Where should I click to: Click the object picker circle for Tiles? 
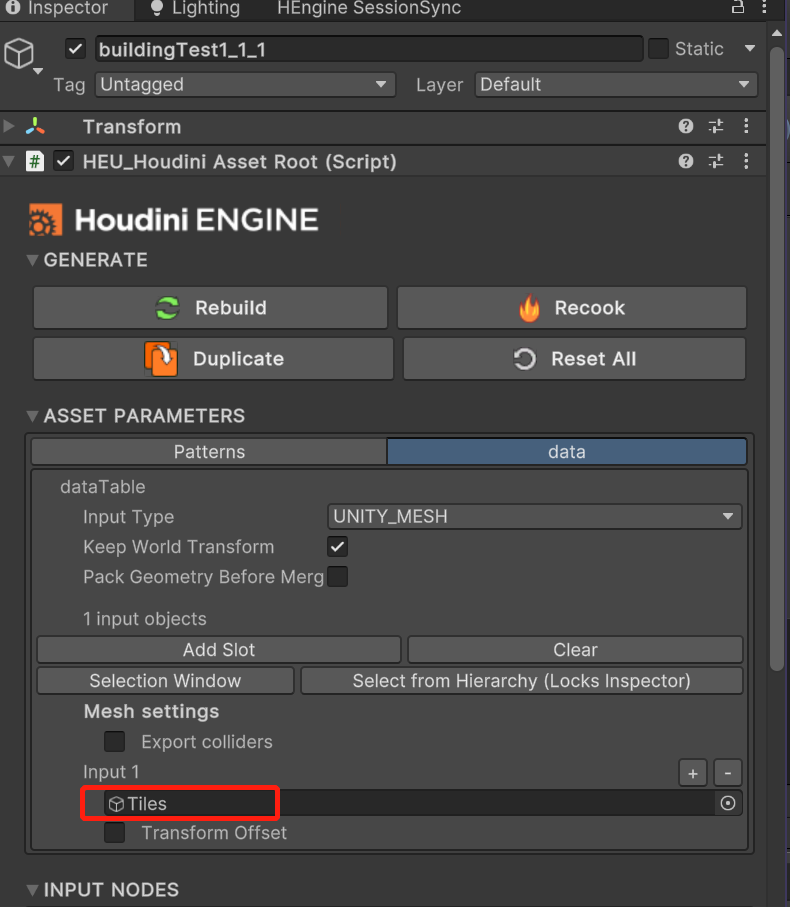pyautogui.click(x=728, y=803)
